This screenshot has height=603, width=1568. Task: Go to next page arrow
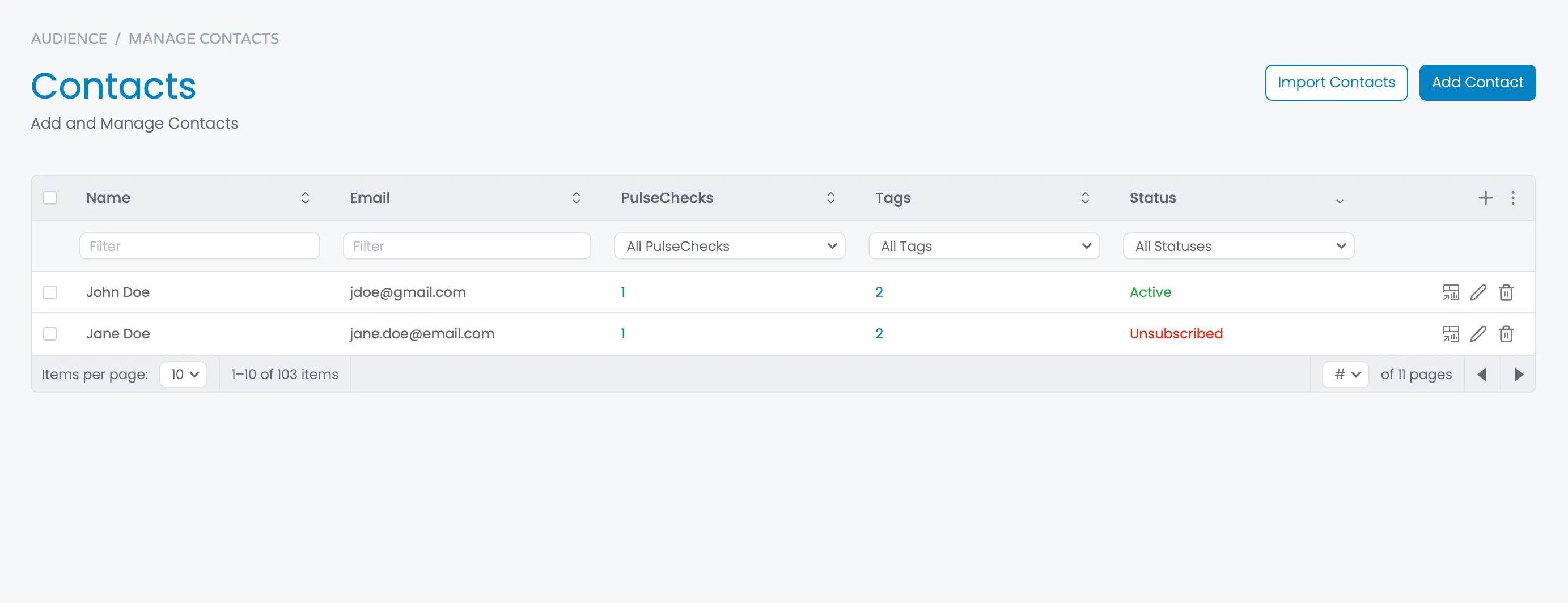pos(1519,375)
